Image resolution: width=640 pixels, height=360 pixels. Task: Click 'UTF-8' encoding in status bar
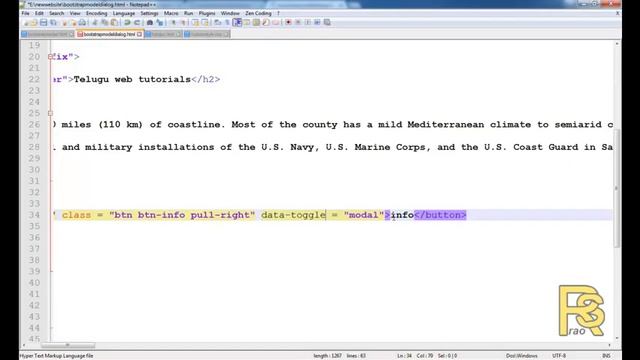click(559, 356)
